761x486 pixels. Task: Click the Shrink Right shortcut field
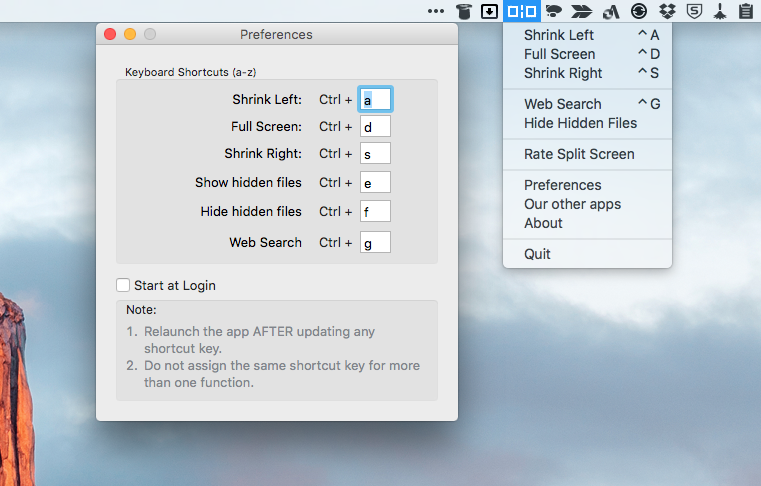375,153
